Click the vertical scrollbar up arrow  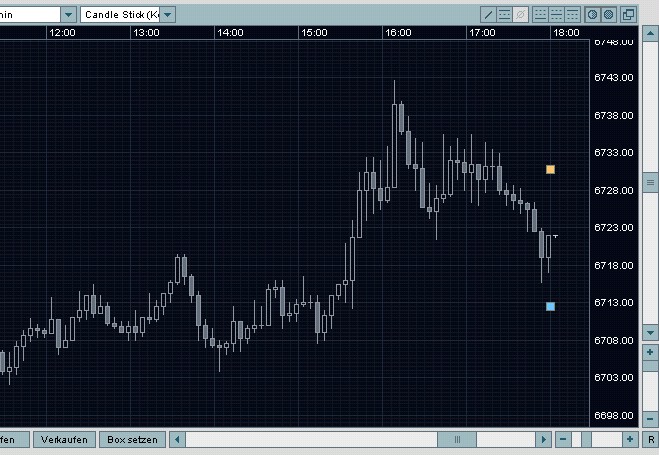[650, 34]
